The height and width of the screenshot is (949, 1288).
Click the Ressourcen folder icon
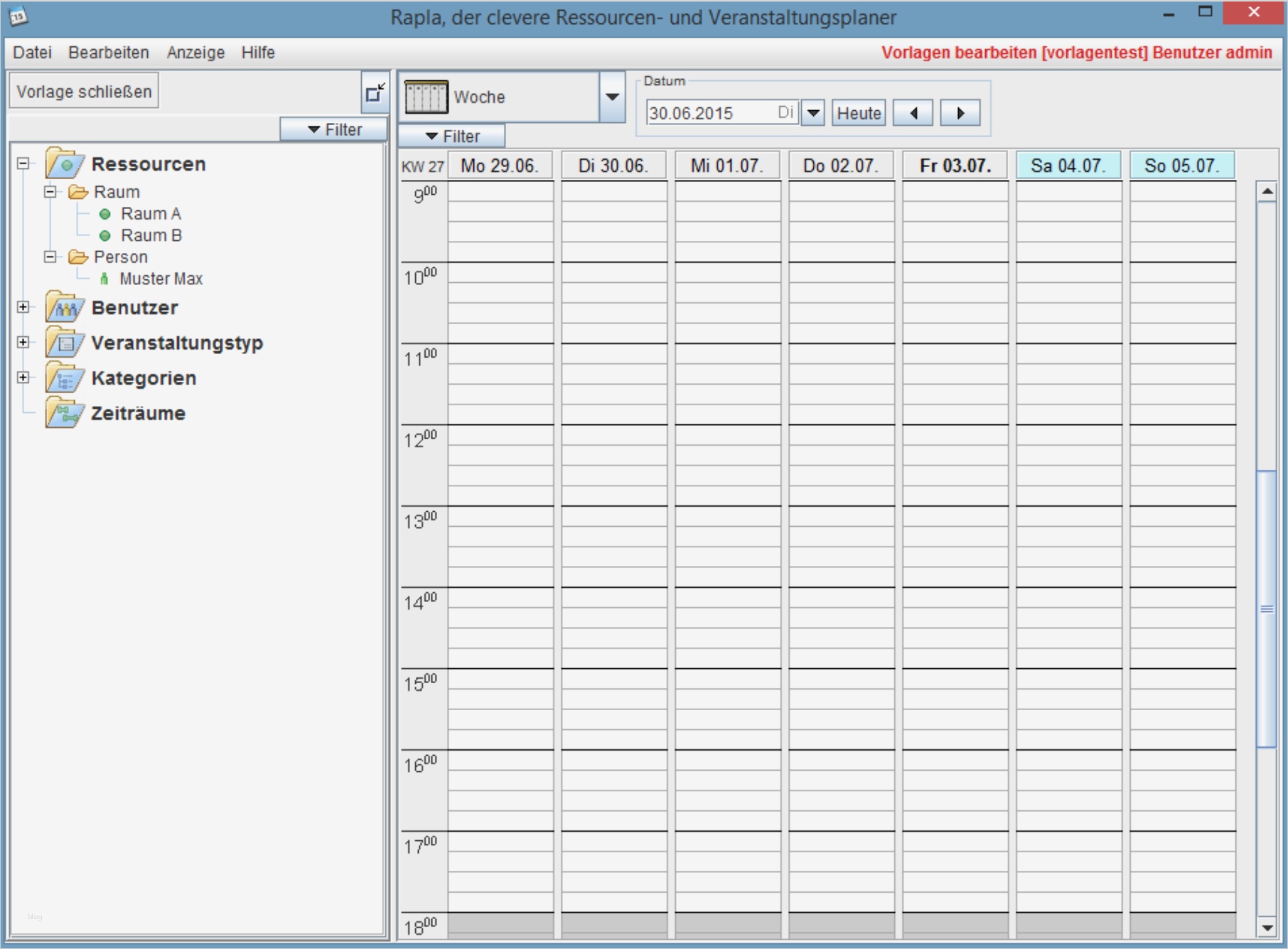pyautogui.click(x=65, y=163)
